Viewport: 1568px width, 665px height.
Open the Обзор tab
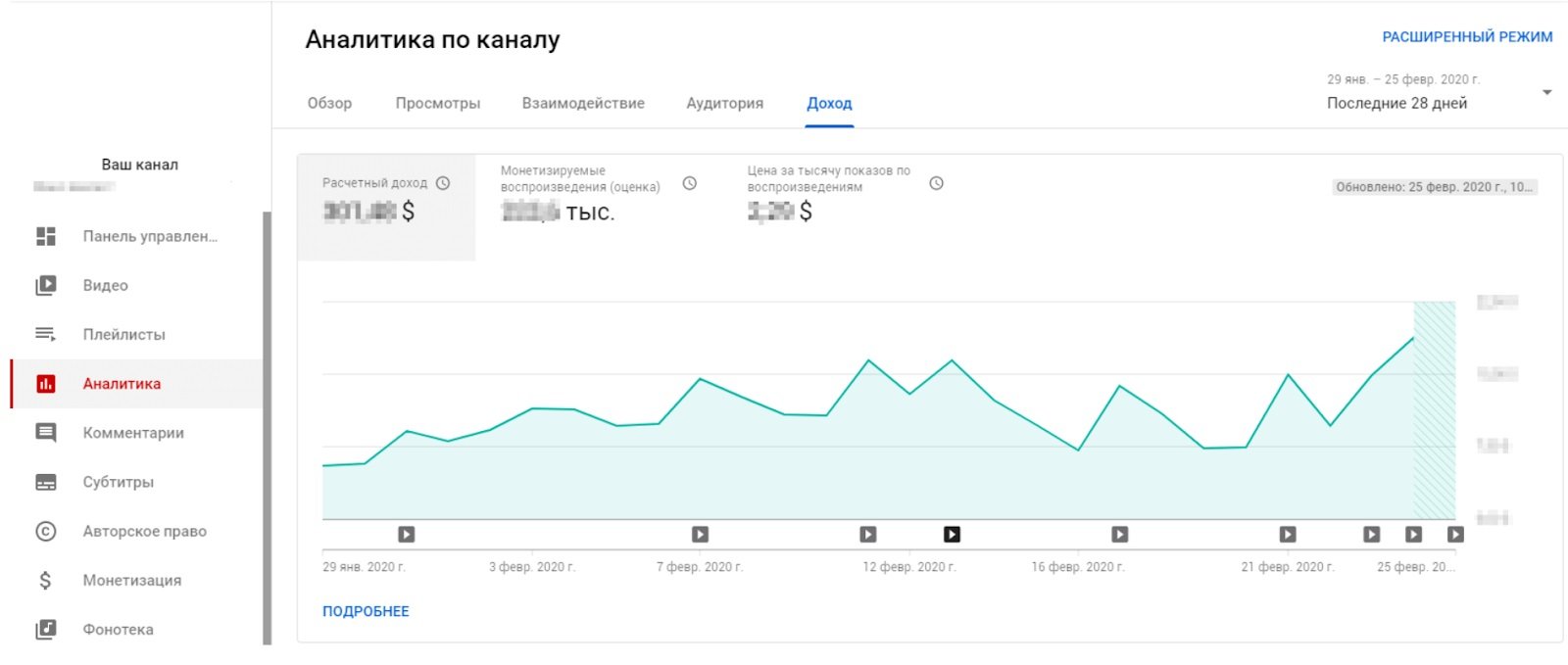329,103
